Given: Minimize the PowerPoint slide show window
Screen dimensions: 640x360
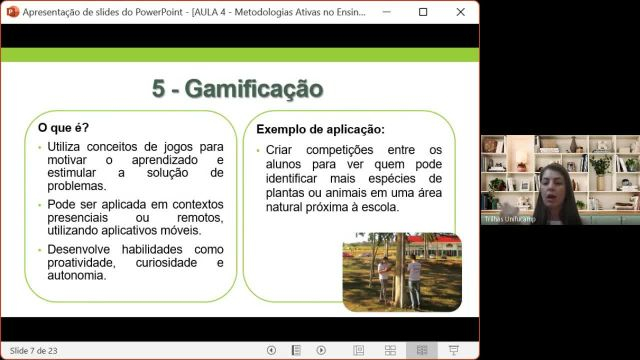Looking at the screenshot, I should [387, 12].
